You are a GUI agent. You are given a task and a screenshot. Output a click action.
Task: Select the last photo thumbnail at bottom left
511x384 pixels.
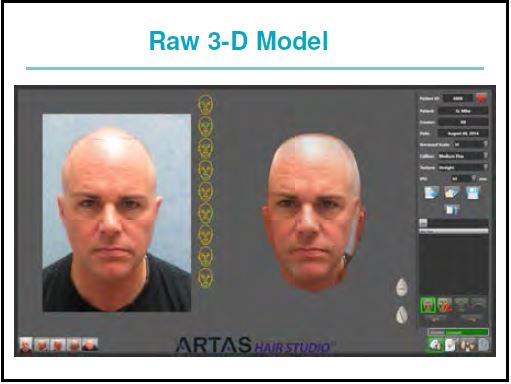coord(90,345)
